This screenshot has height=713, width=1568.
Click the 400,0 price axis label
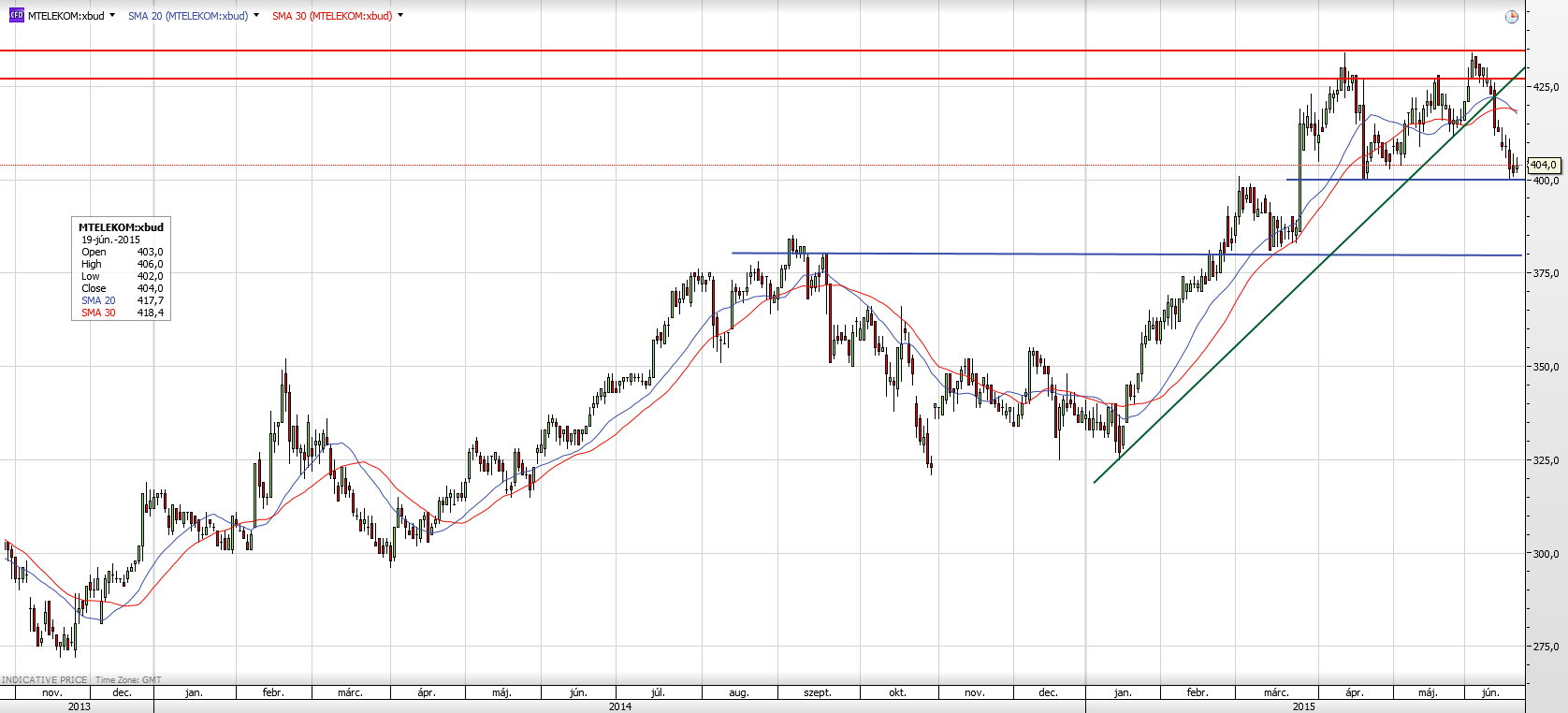point(1546,181)
